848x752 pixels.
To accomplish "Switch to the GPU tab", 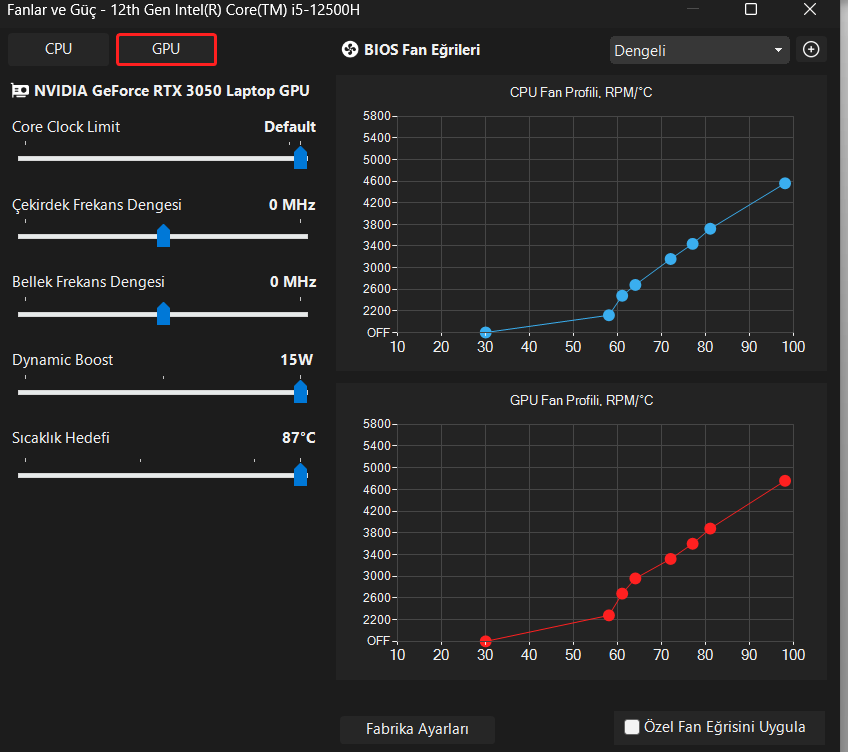I will pyautogui.click(x=166, y=49).
